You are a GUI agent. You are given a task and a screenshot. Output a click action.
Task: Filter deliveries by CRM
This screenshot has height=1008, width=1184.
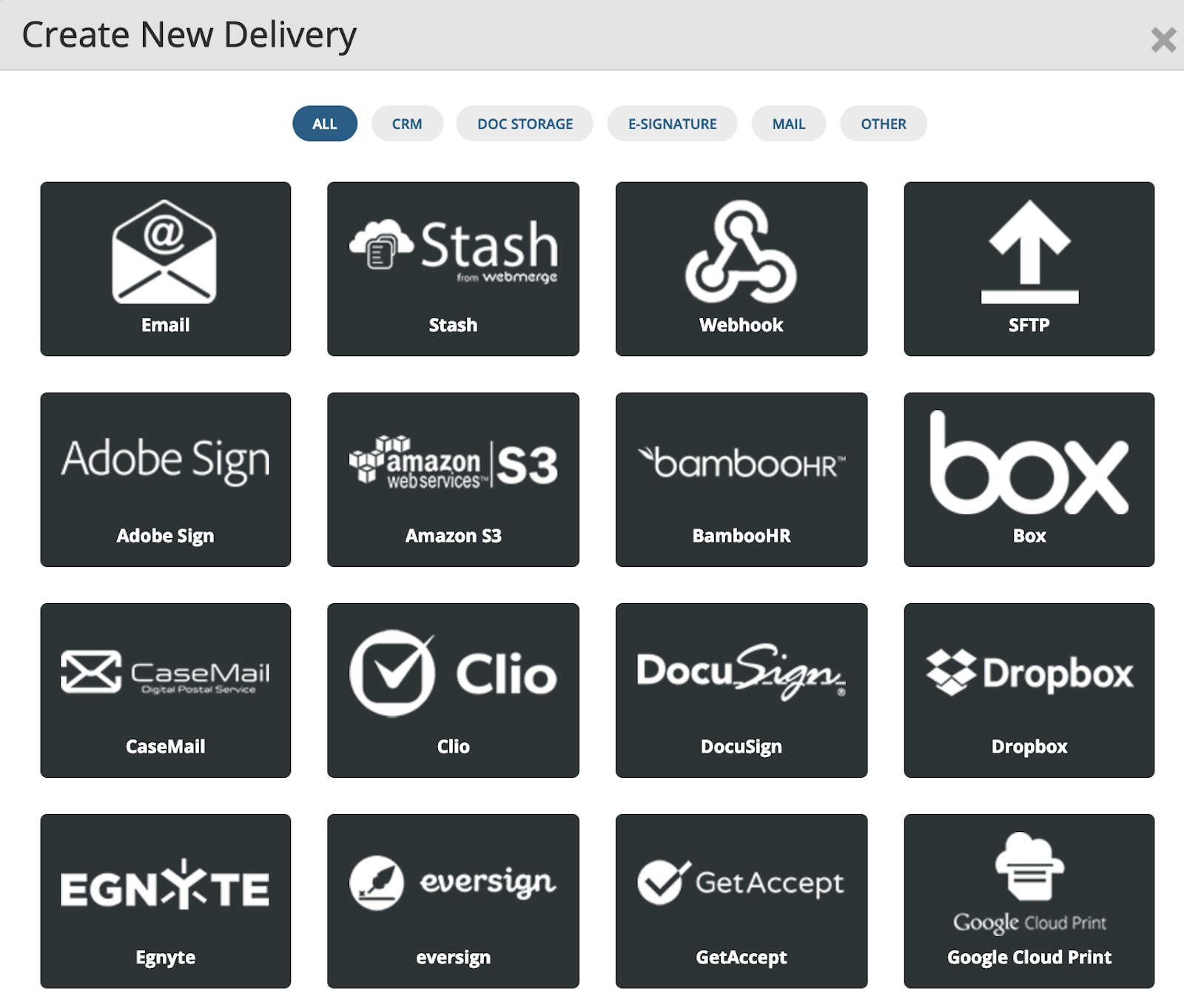coord(407,124)
